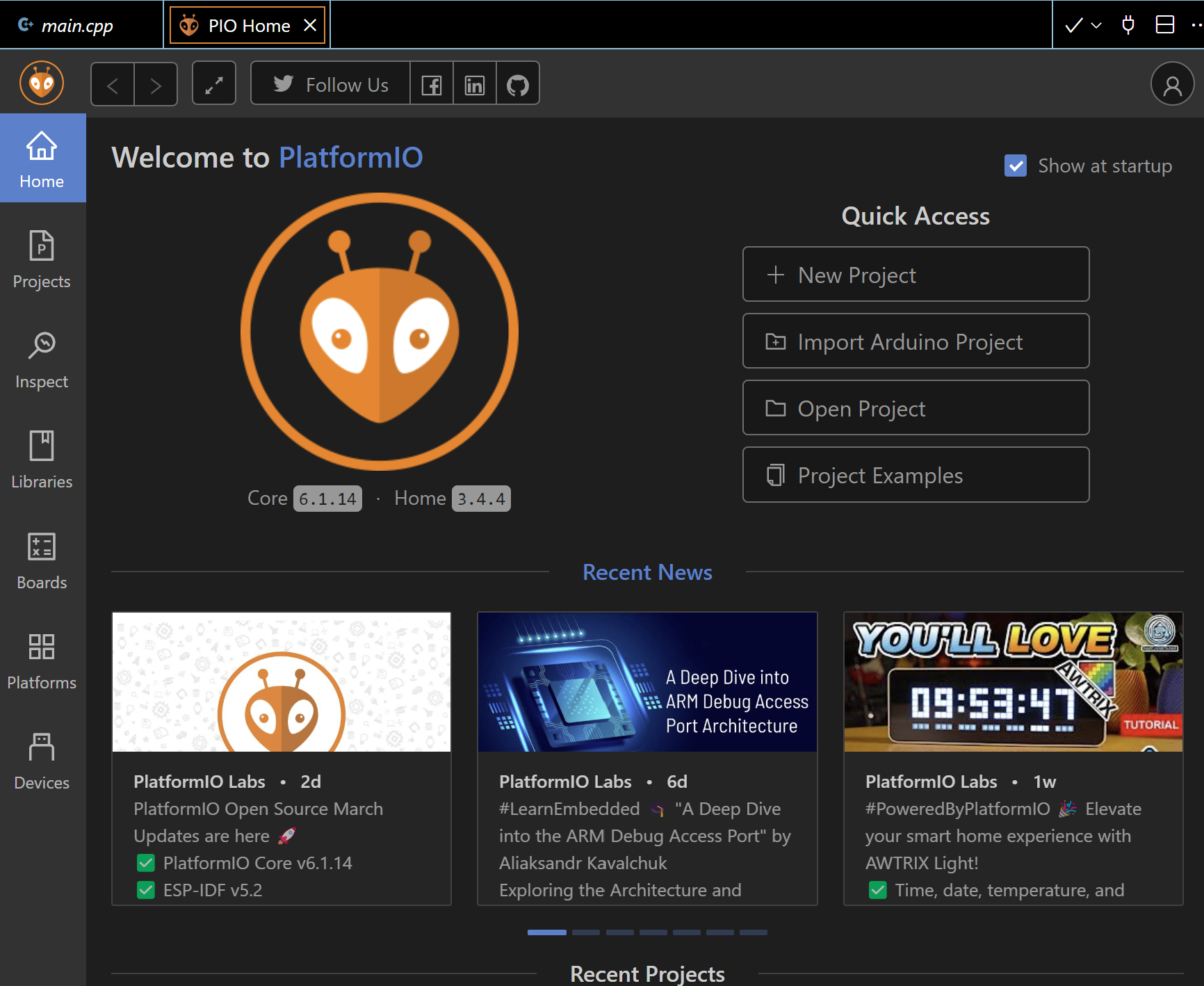Click 'PlatformIO Open Source March' news text
The image size is (1204, 986).
click(x=259, y=809)
